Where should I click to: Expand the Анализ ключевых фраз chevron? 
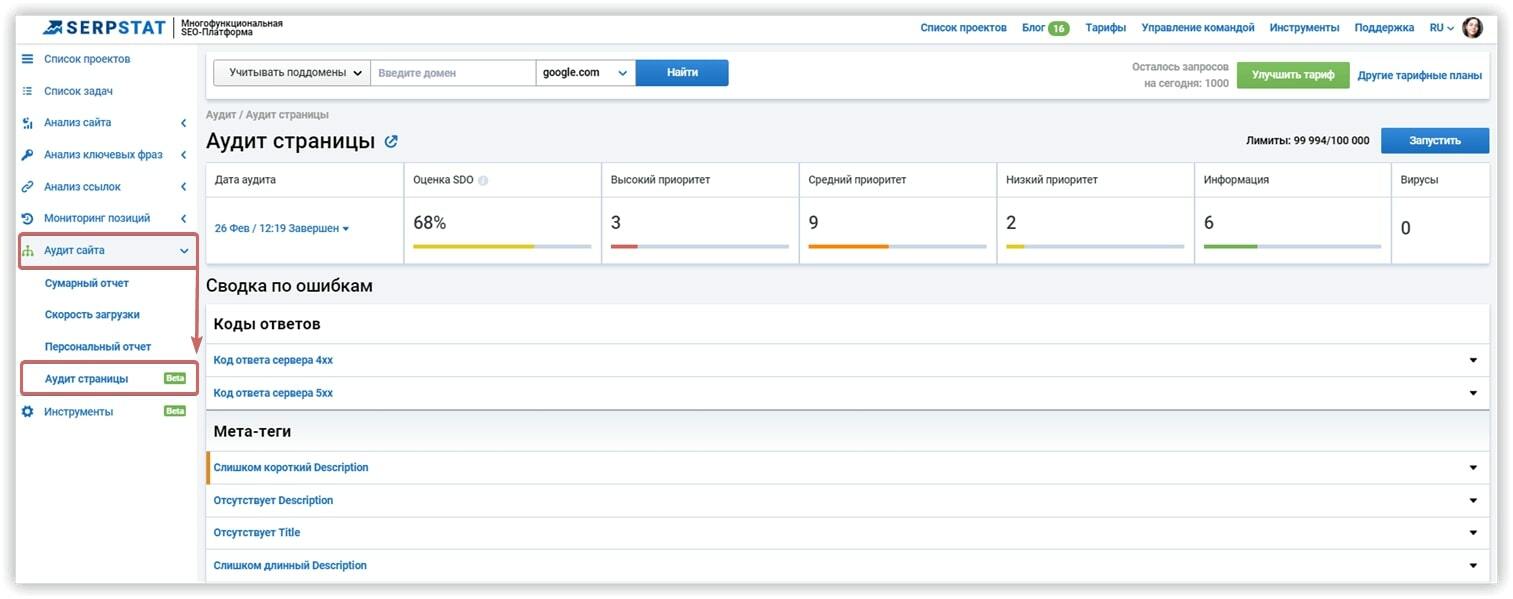point(184,155)
